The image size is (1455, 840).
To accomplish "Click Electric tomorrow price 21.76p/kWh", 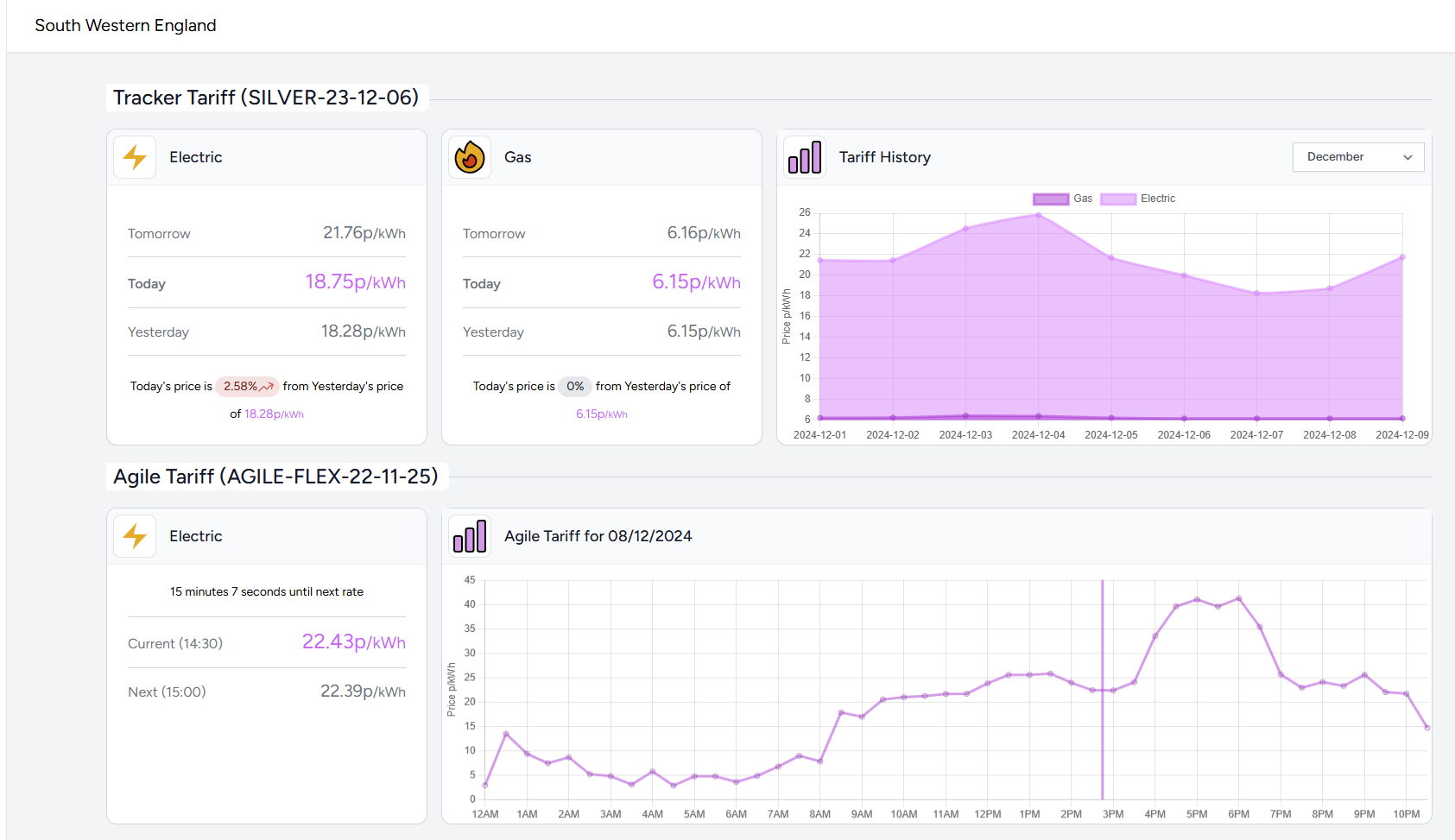I will click(x=364, y=233).
